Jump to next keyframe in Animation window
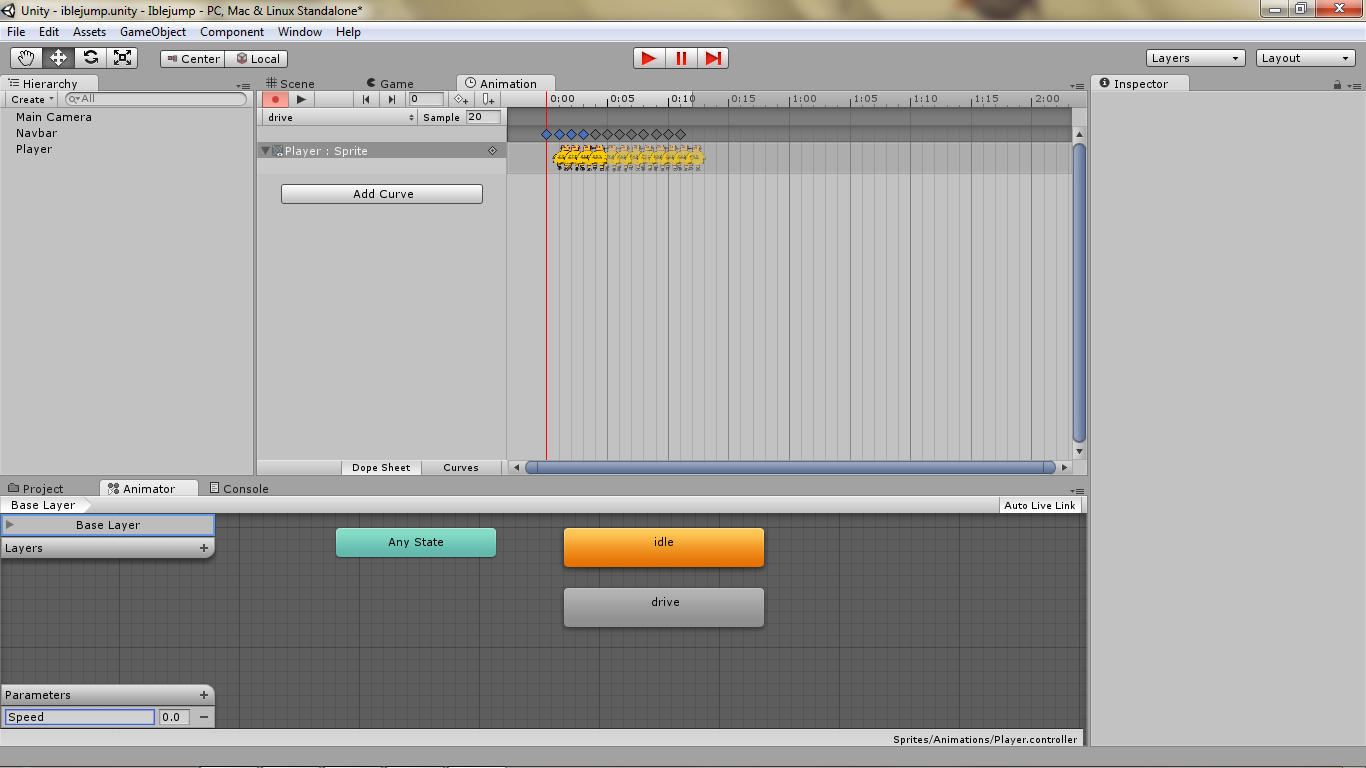Viewport: 1366px width, 768px height. tap(392, 99)
